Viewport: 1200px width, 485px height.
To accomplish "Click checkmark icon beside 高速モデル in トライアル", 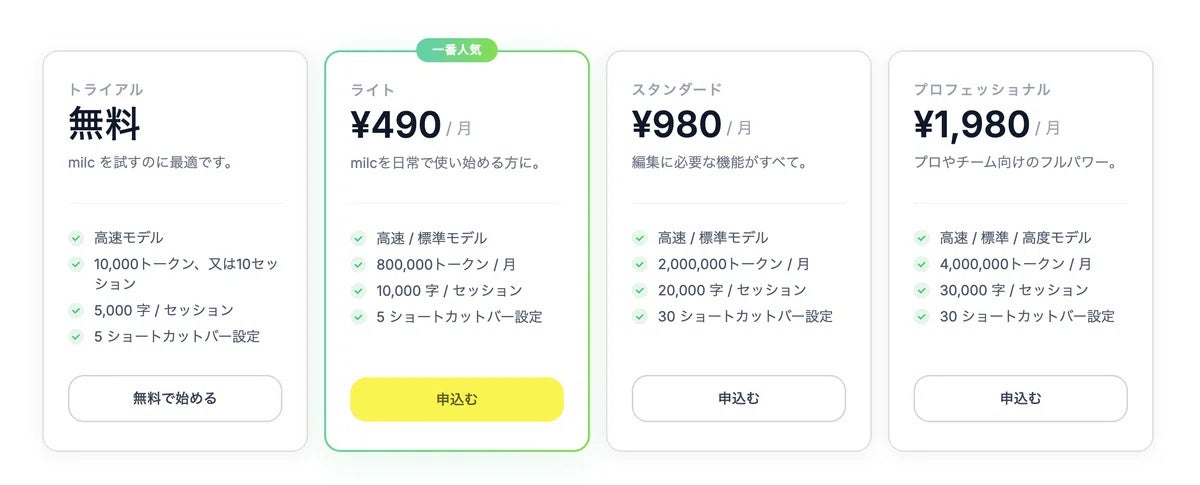I will (76, 238).
